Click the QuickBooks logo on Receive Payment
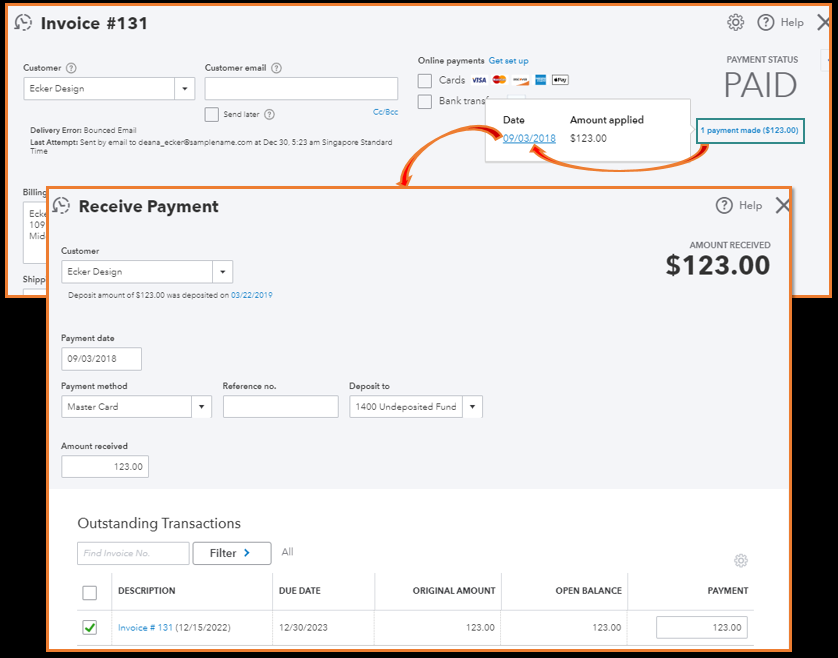Viewport: 838px width, 658px height. pos(61,205)
